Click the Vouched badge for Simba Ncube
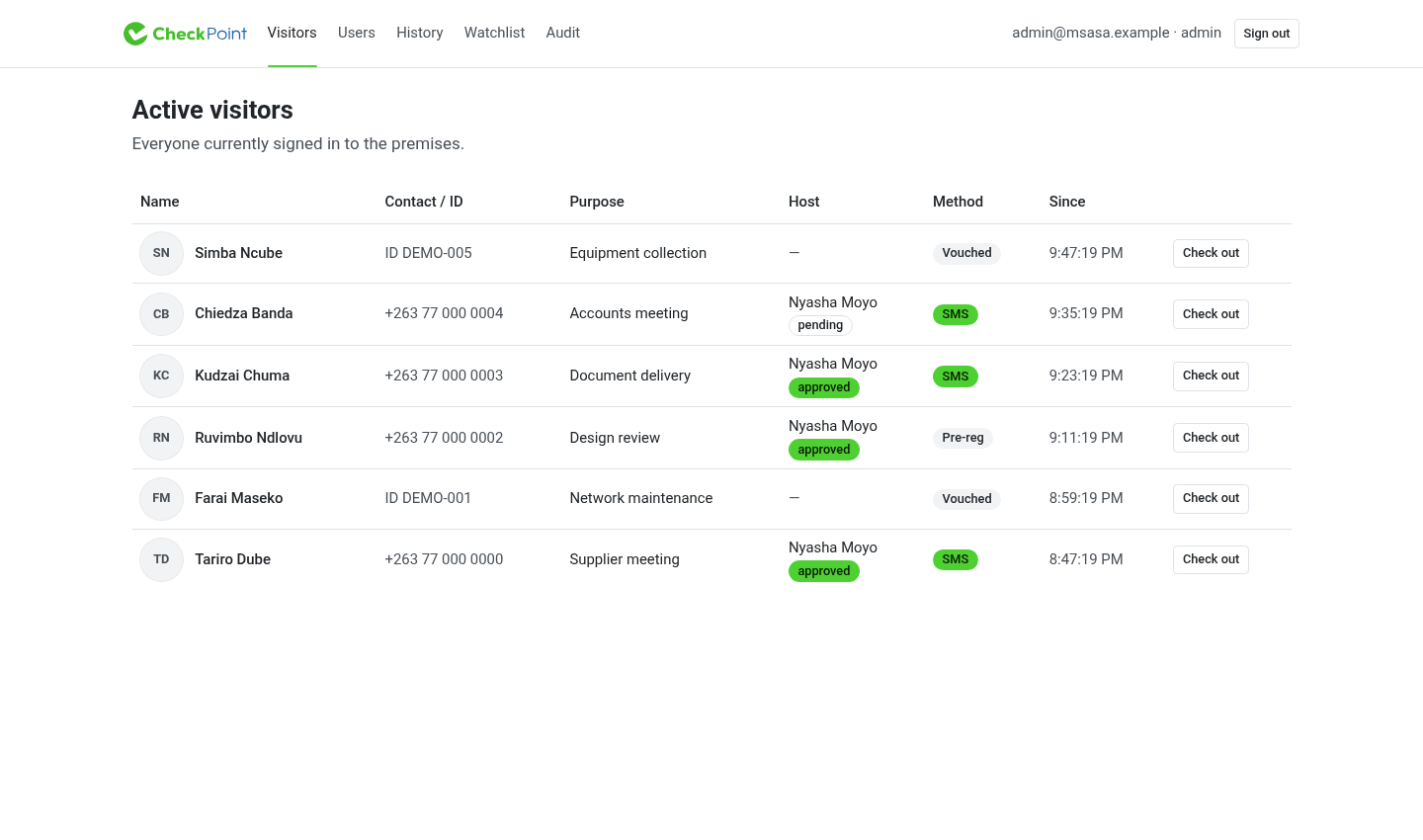 [x=966, y=253]
